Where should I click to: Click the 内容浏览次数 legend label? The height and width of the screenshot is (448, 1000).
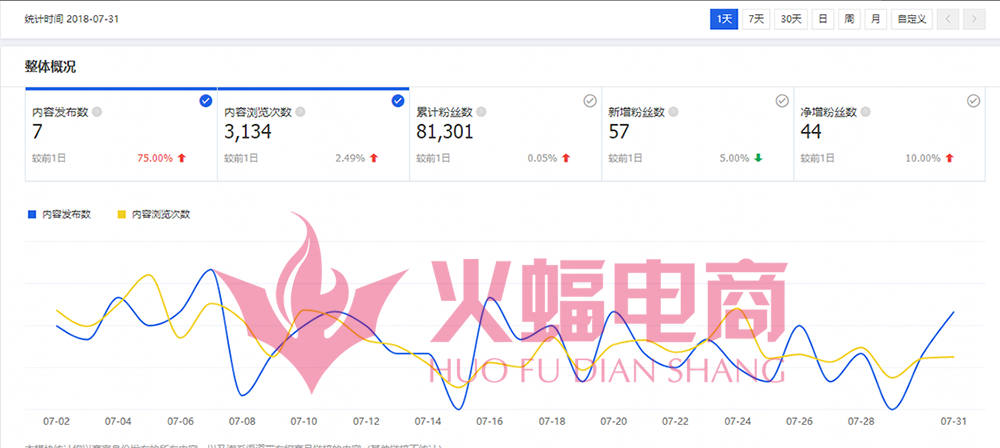pos(161,215)
